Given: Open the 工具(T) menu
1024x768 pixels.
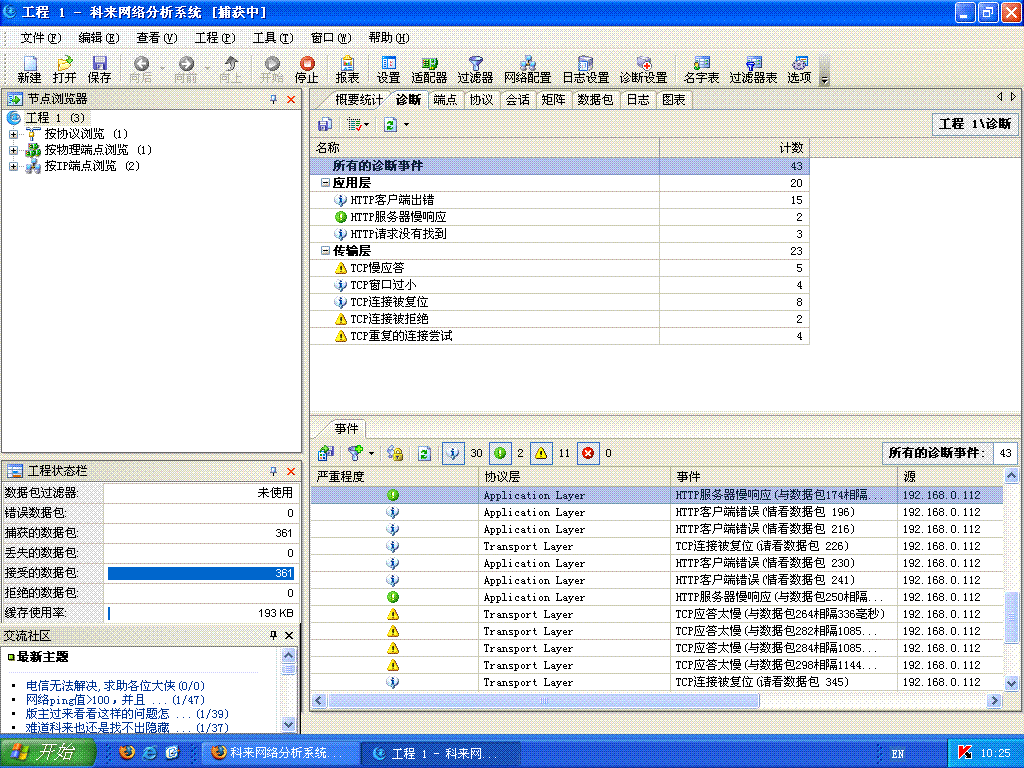Looking at the screenshot, I should click(x=272, y=38).
